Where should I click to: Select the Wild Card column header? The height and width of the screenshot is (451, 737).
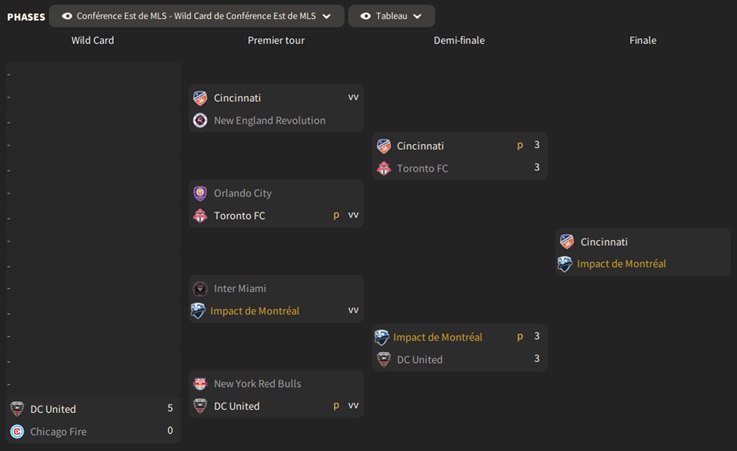(x=92, y=40)
